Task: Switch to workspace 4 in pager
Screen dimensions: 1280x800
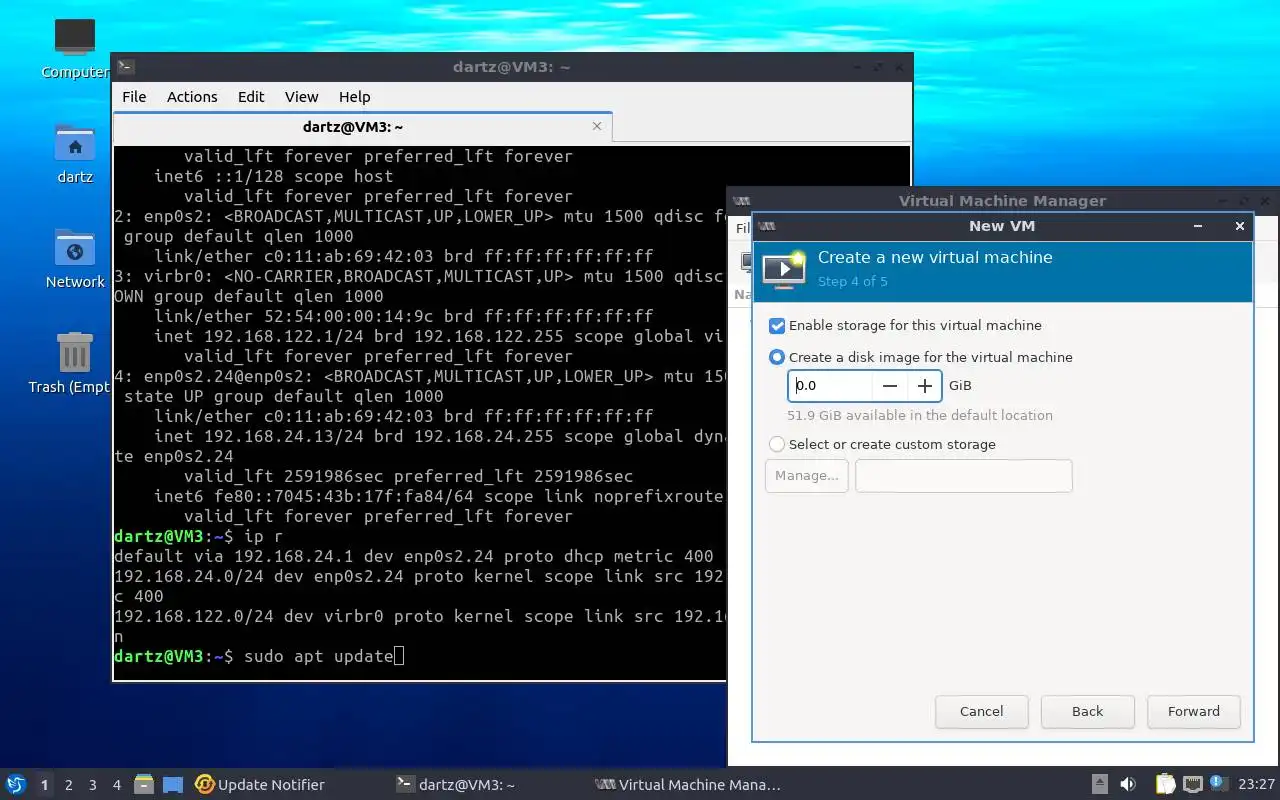Action: coord(116,785)
